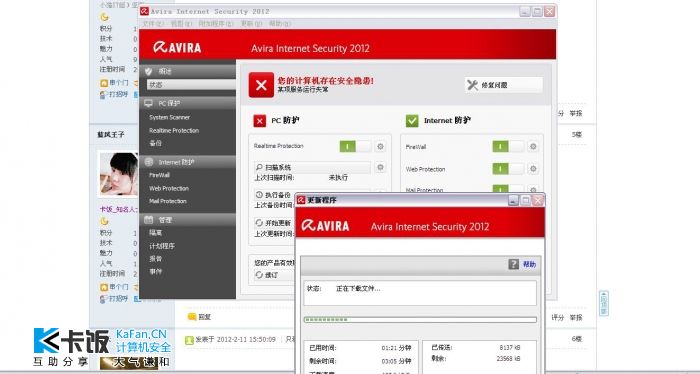Click the yellow reply bubble icon
Viewport: 700px width, 374px height.
(192, 317)
